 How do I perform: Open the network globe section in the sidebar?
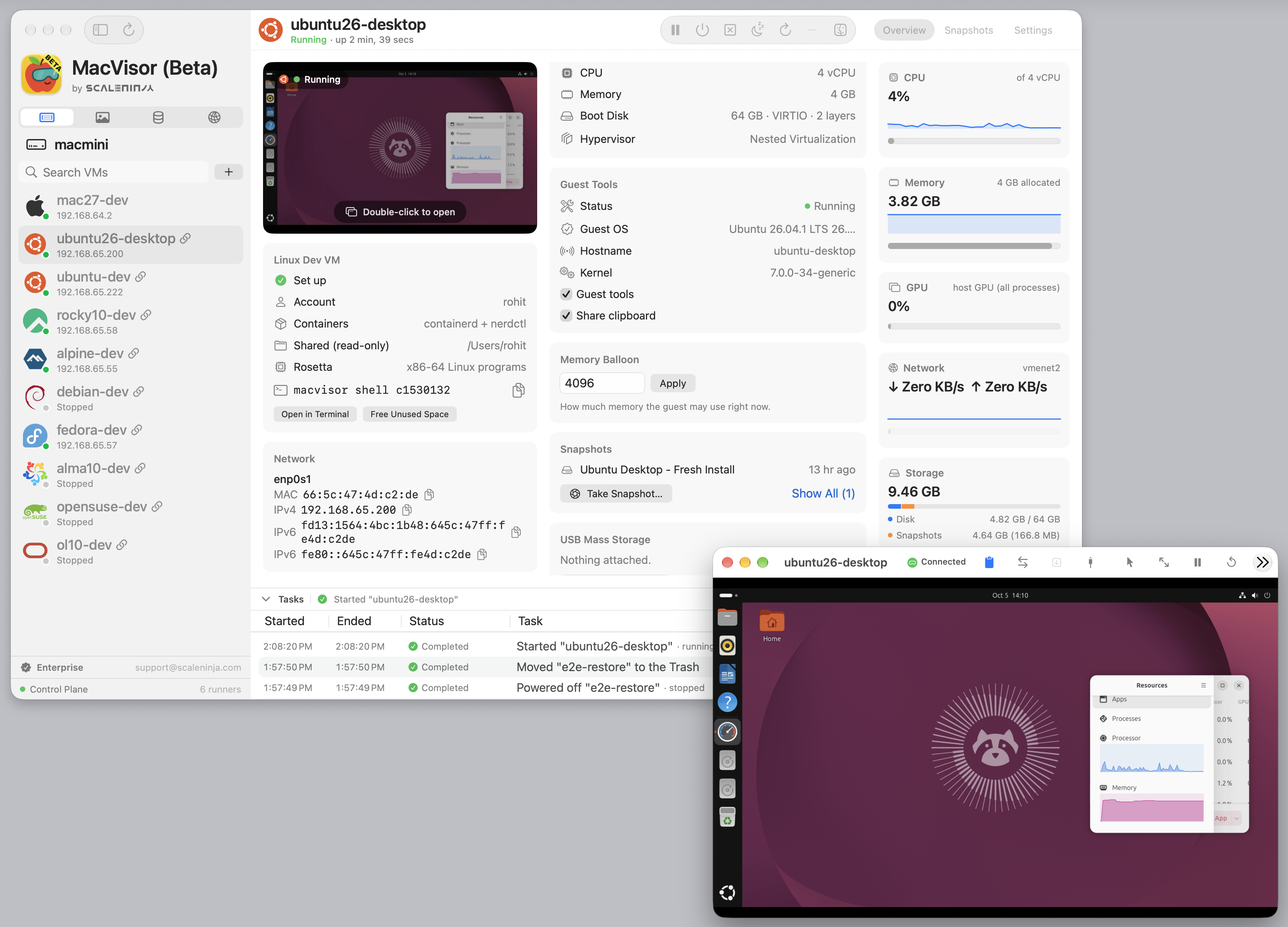click(x=214, y=118)
